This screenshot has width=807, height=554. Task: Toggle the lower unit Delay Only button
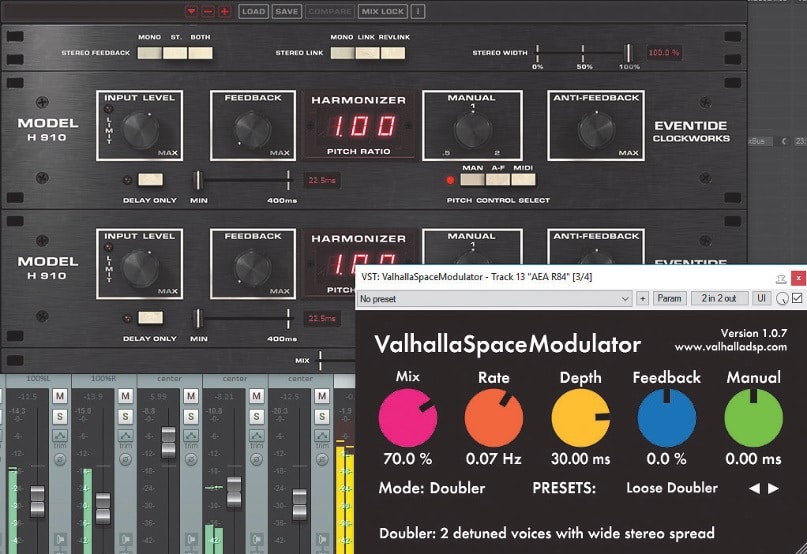click(151, 318)
